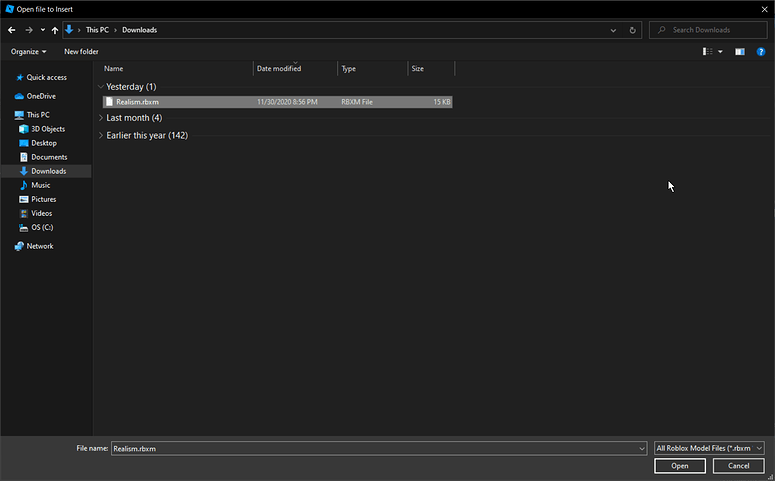
Task: Select Downloads in the navigation pane
Action: 46,171
